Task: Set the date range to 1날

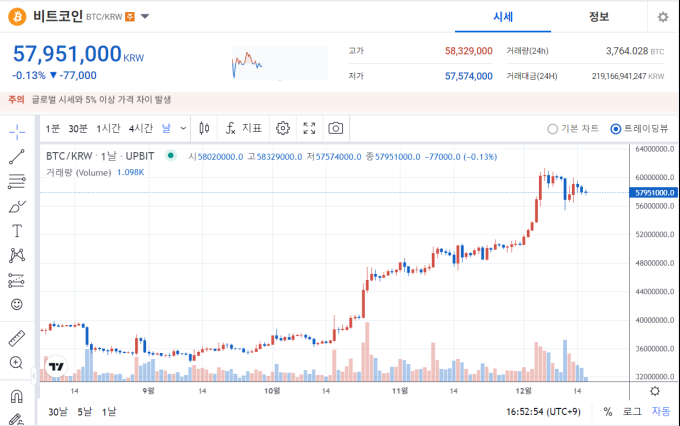Action: pyautogui.click(x=109, y=412)
